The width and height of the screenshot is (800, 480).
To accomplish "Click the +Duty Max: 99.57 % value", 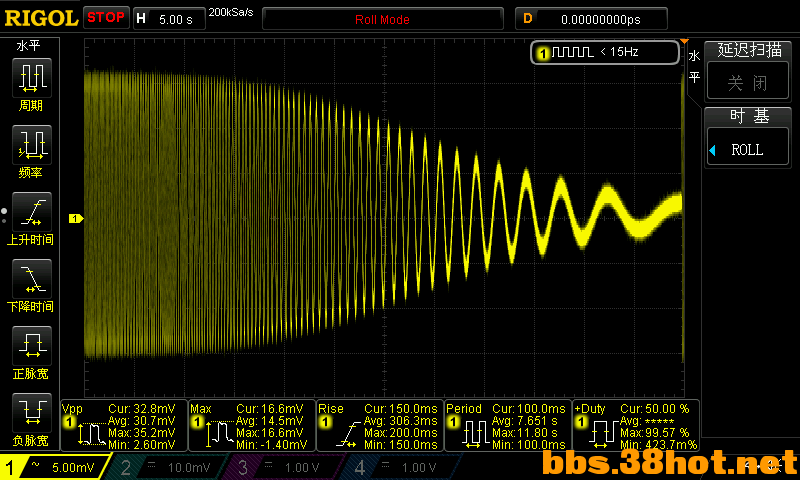I will [655, 433].
